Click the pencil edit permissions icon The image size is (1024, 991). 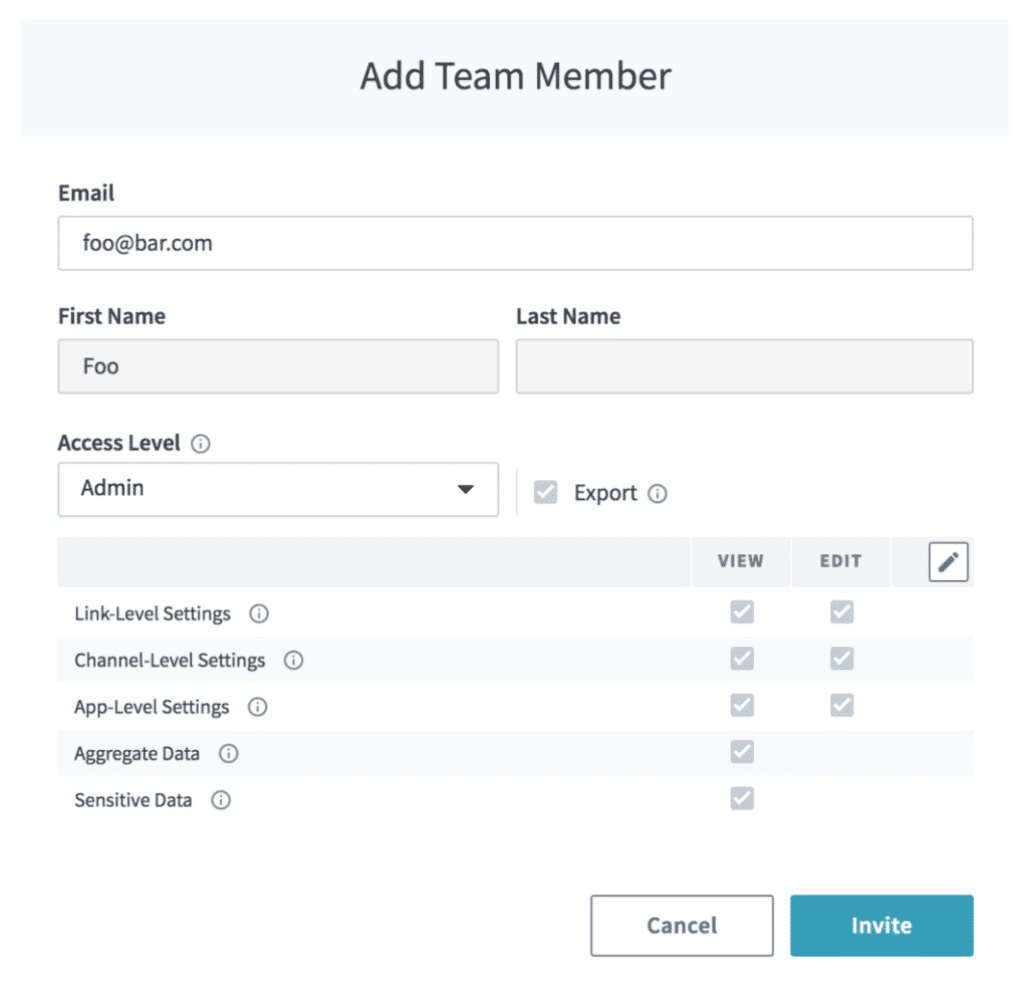point(949,562)
